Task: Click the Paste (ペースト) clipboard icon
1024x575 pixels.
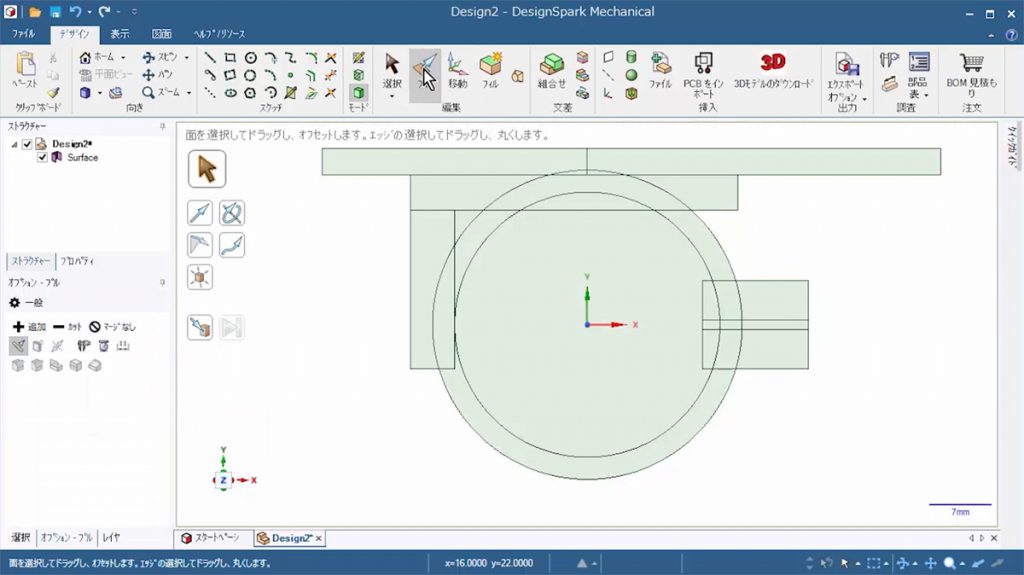Action: (x=25, y=68)
